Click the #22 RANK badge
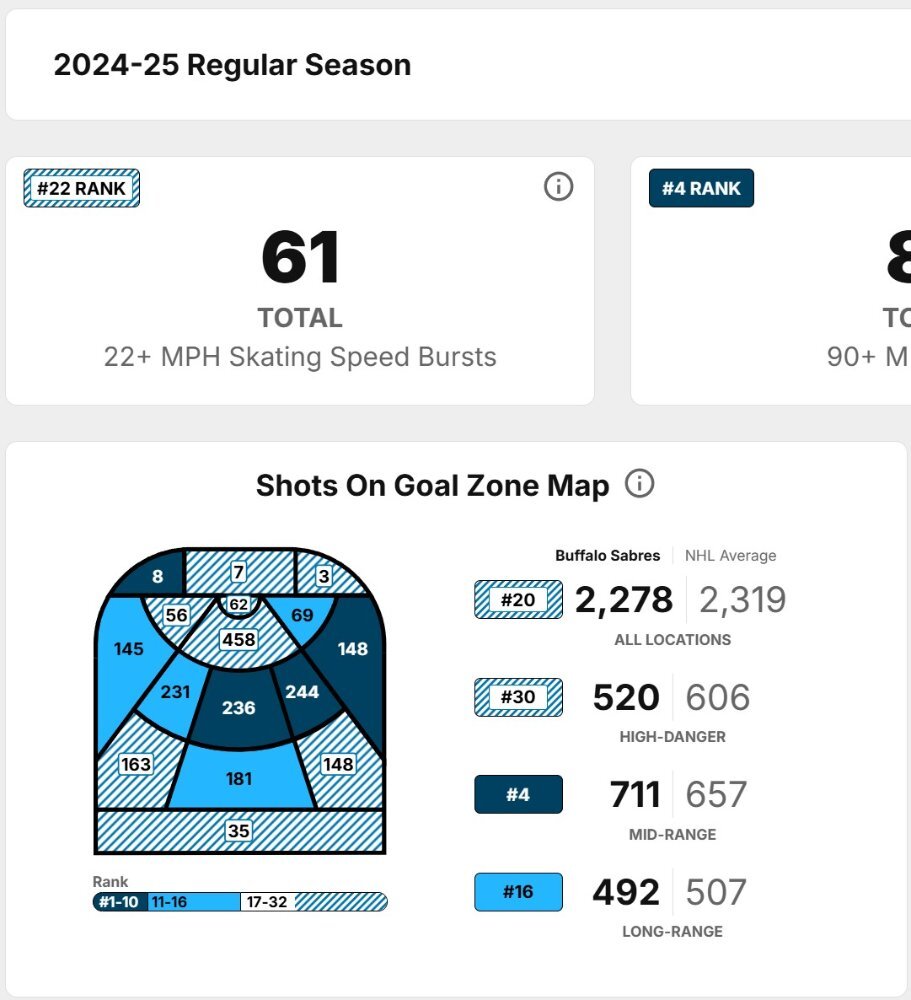This screenshot has width=911, height=1000. [82, 188]
